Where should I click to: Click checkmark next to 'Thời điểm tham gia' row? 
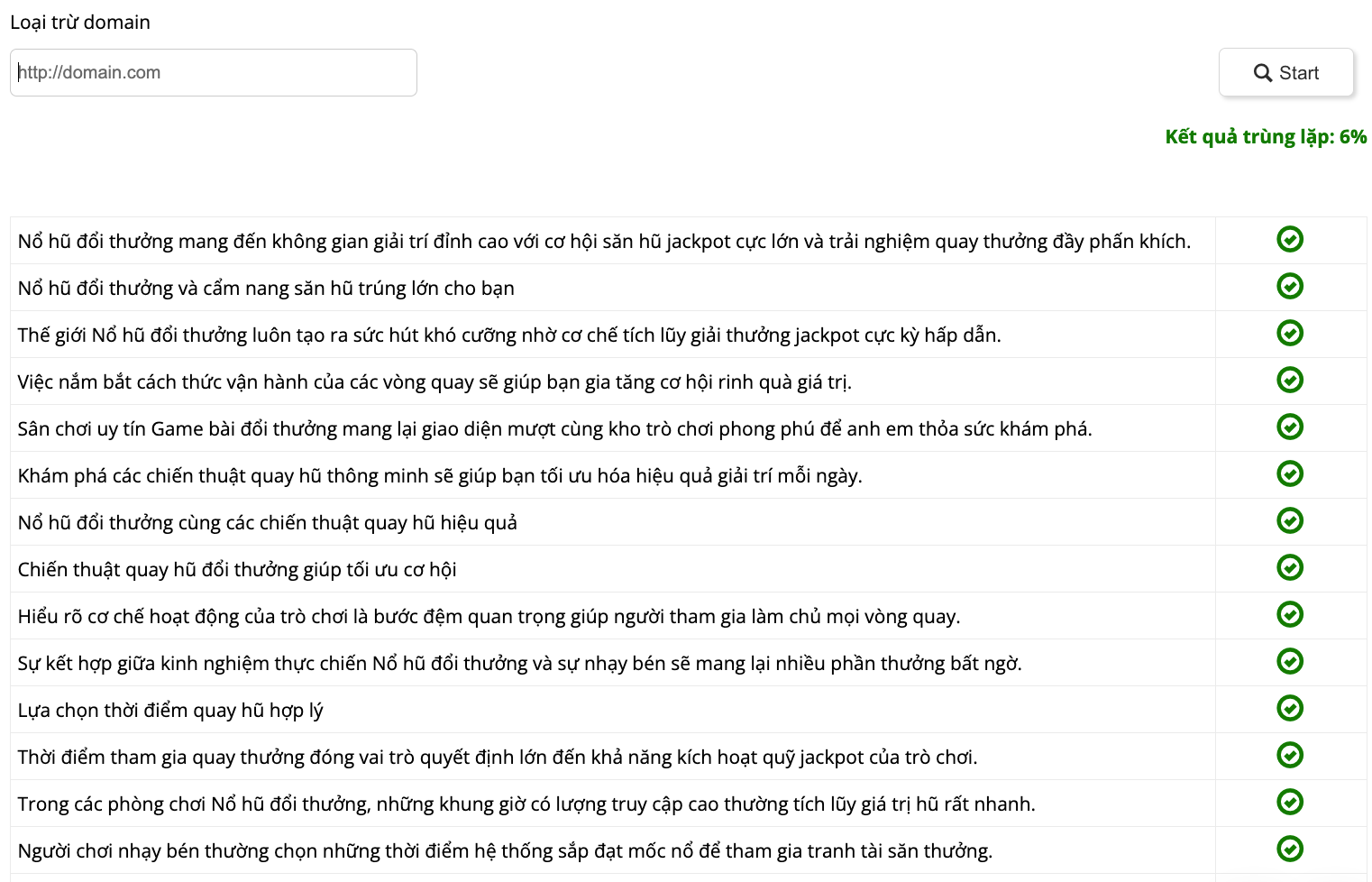[x=1290, y=755]
